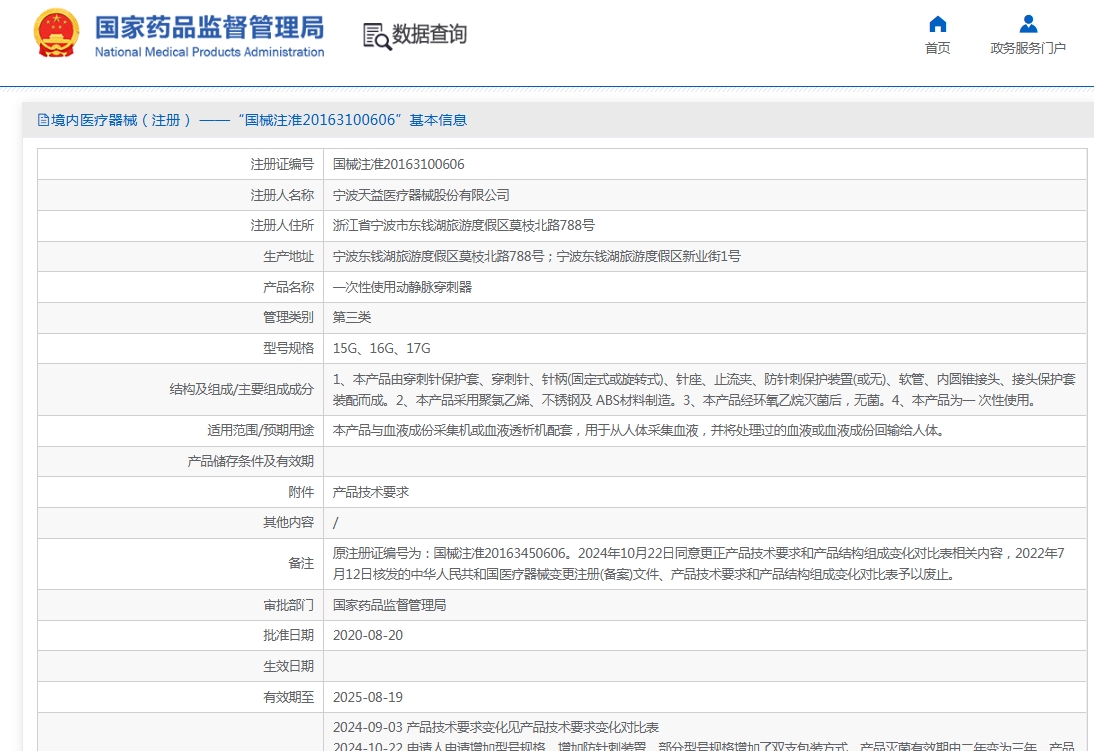Screen dimensions: 1094x751
Task: Click the expiry date 2025-08-19
Action: [x=368, y=697]
